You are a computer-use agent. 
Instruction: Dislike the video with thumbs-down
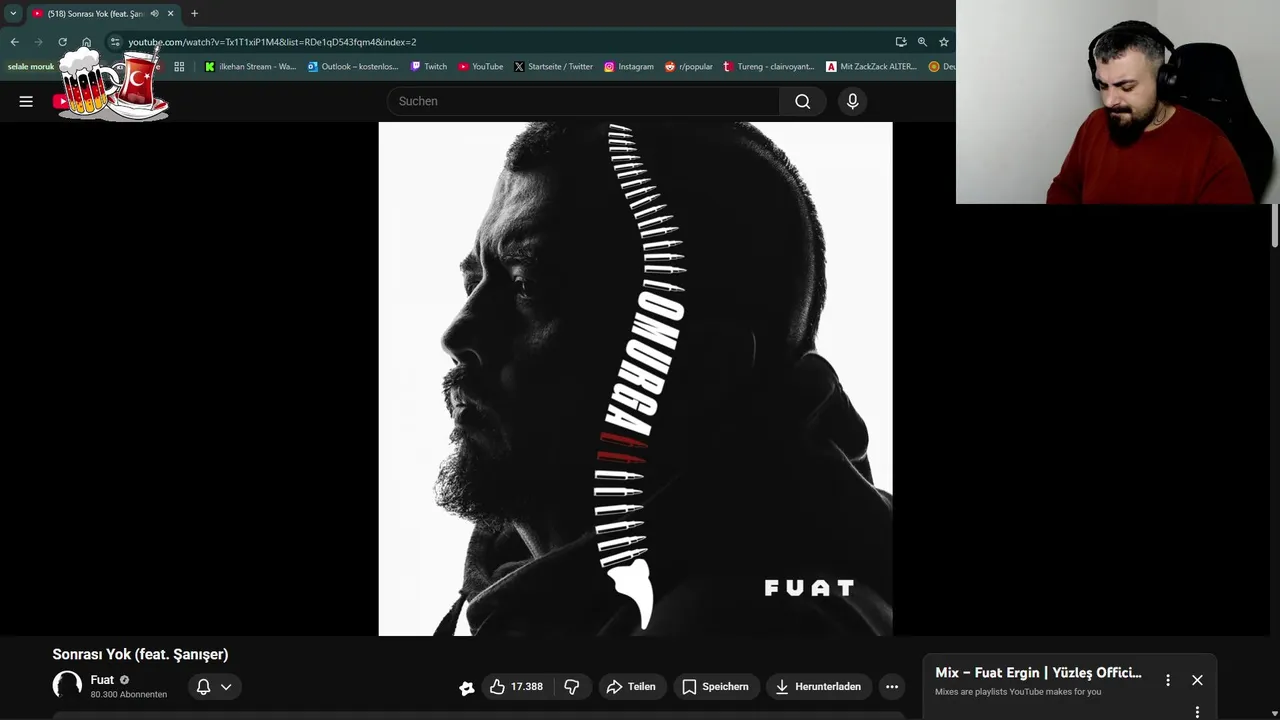coord(572,687)
